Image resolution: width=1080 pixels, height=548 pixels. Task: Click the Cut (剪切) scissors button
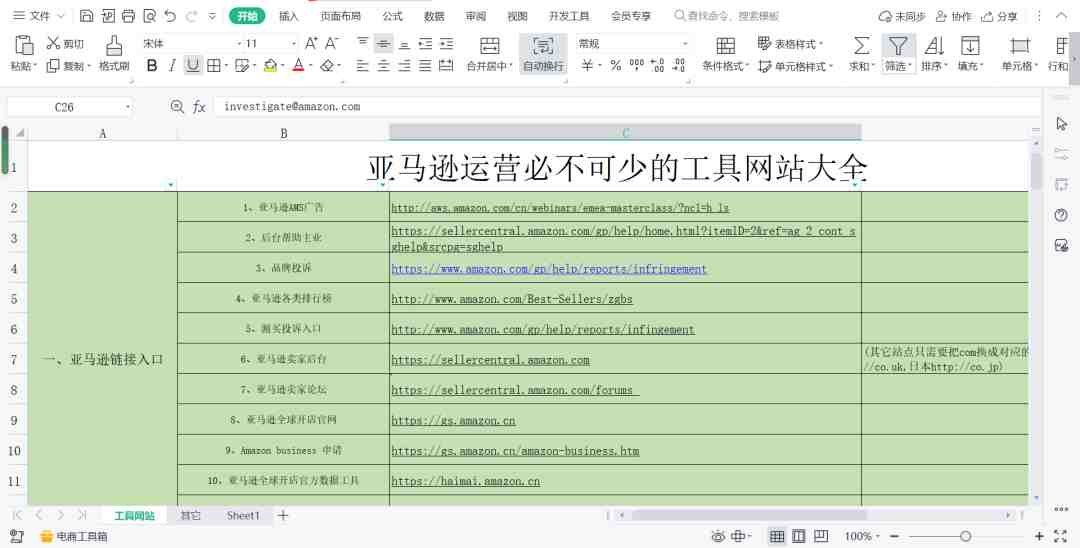click(65, 43)
